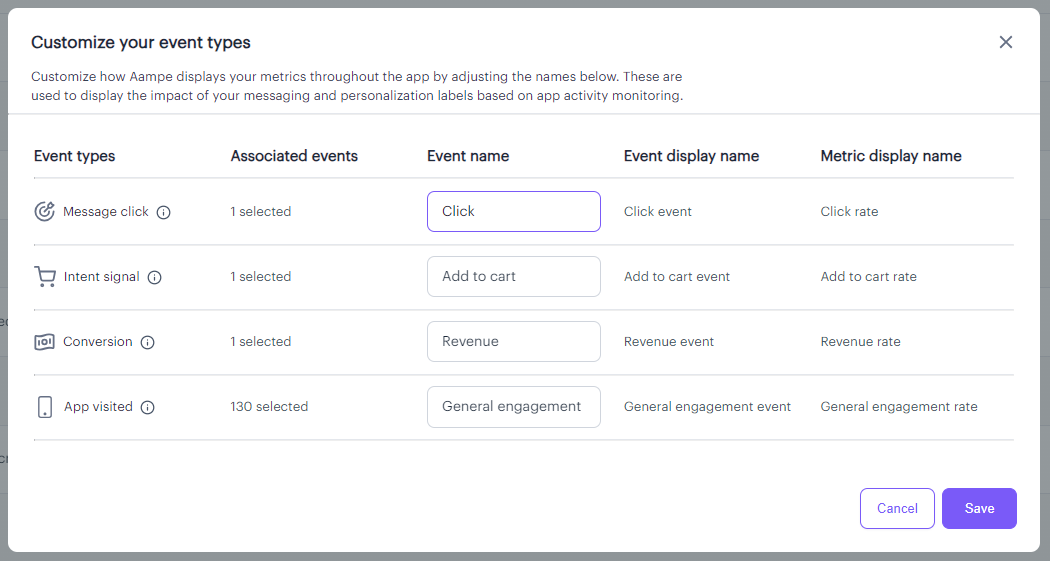The height and width of the screenshot is (561, 1050).
Task: Open Message click's 1 selected events
Action: (260, 211)
